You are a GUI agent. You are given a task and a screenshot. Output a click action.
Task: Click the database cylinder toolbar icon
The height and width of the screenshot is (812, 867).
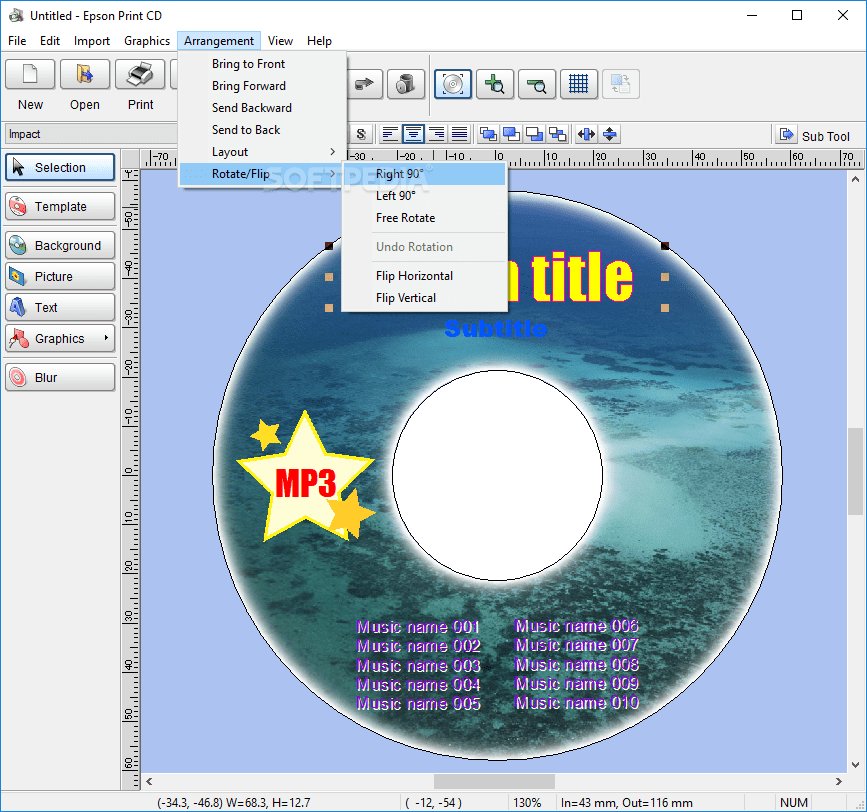pos(406,84)
